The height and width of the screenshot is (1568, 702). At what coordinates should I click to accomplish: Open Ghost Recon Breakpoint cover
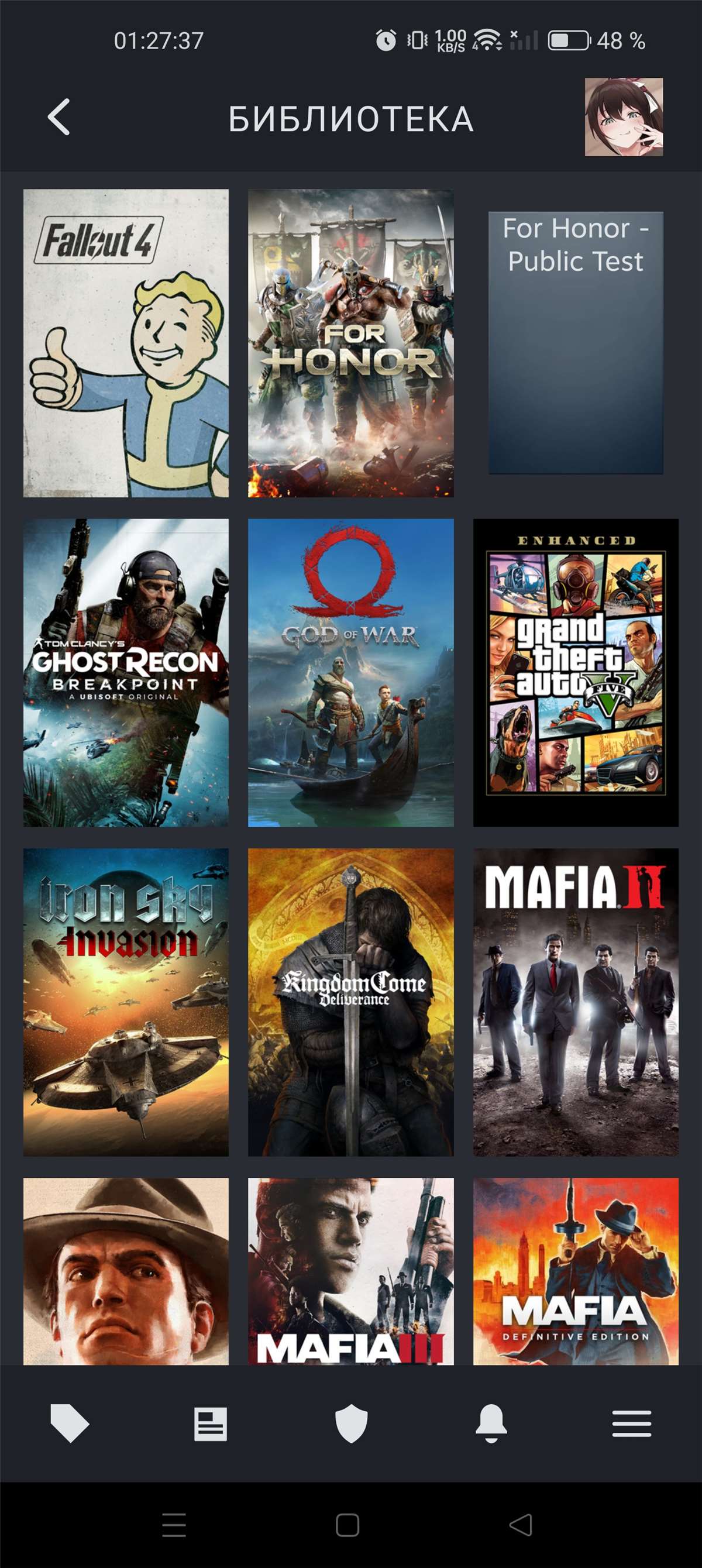point(126,673)
